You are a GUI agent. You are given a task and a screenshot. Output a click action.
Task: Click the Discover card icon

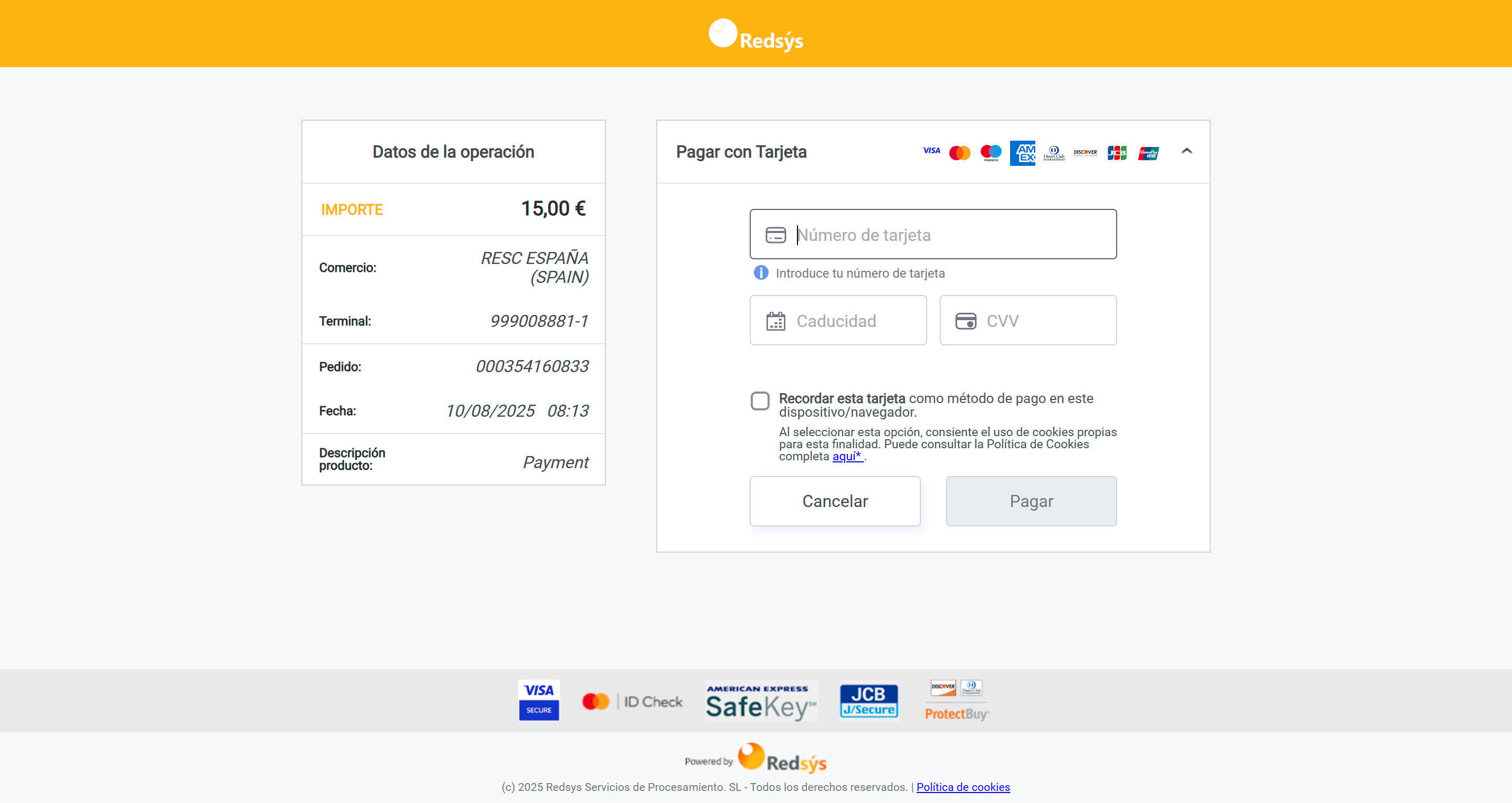(x=1085, y=153)
